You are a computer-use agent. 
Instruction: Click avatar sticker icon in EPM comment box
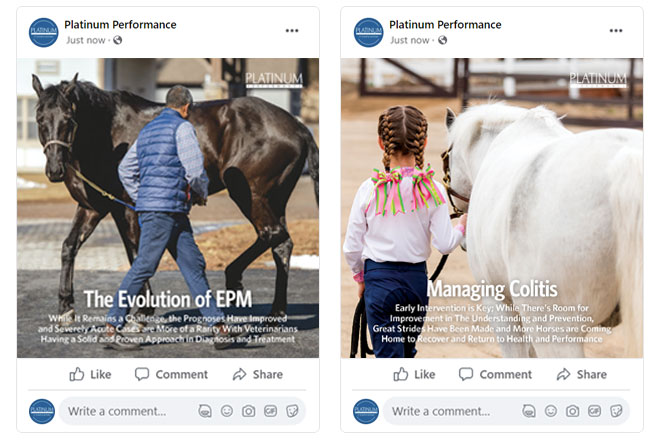point(205,411)
